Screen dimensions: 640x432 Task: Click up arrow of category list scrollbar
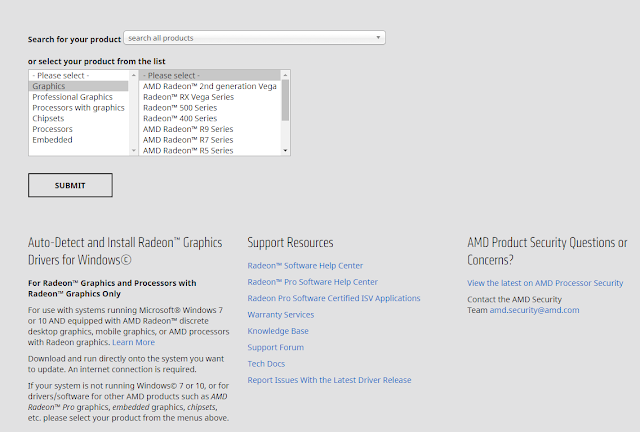coord(133,75)
